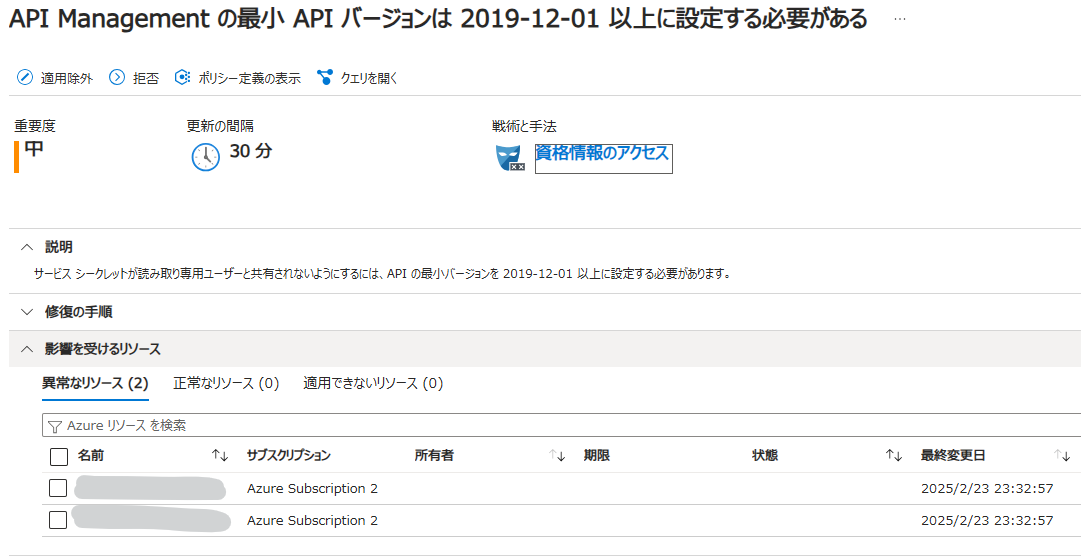Sort by 所有者 column arrows

pyautogui.click(x=557, y=455)
